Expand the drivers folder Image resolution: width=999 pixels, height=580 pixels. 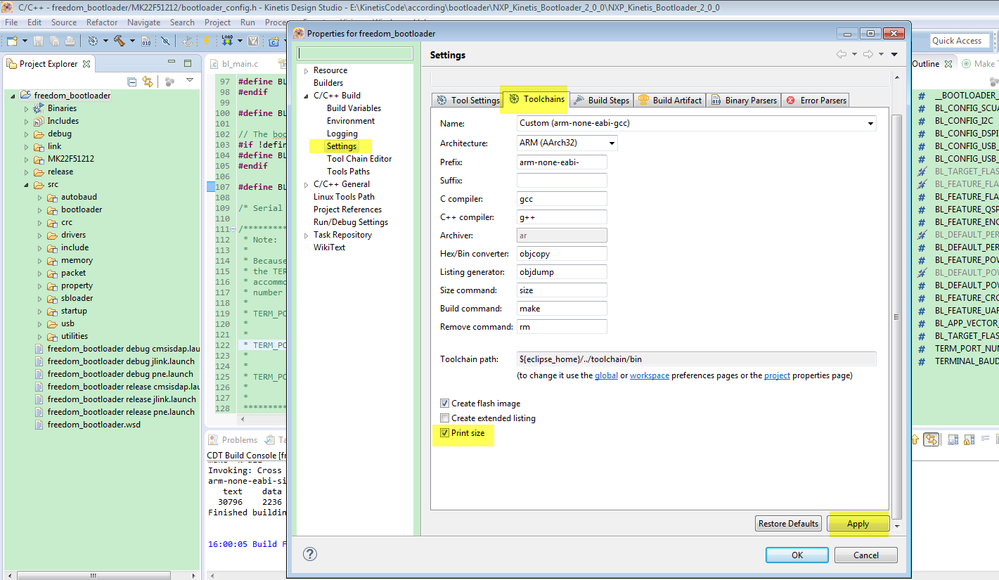tap(40, 235)
